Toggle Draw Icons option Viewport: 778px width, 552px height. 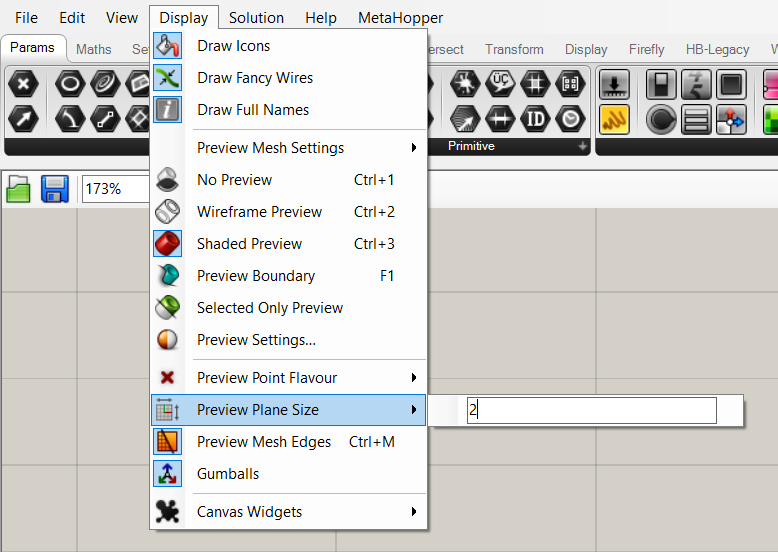pos(233,46)
